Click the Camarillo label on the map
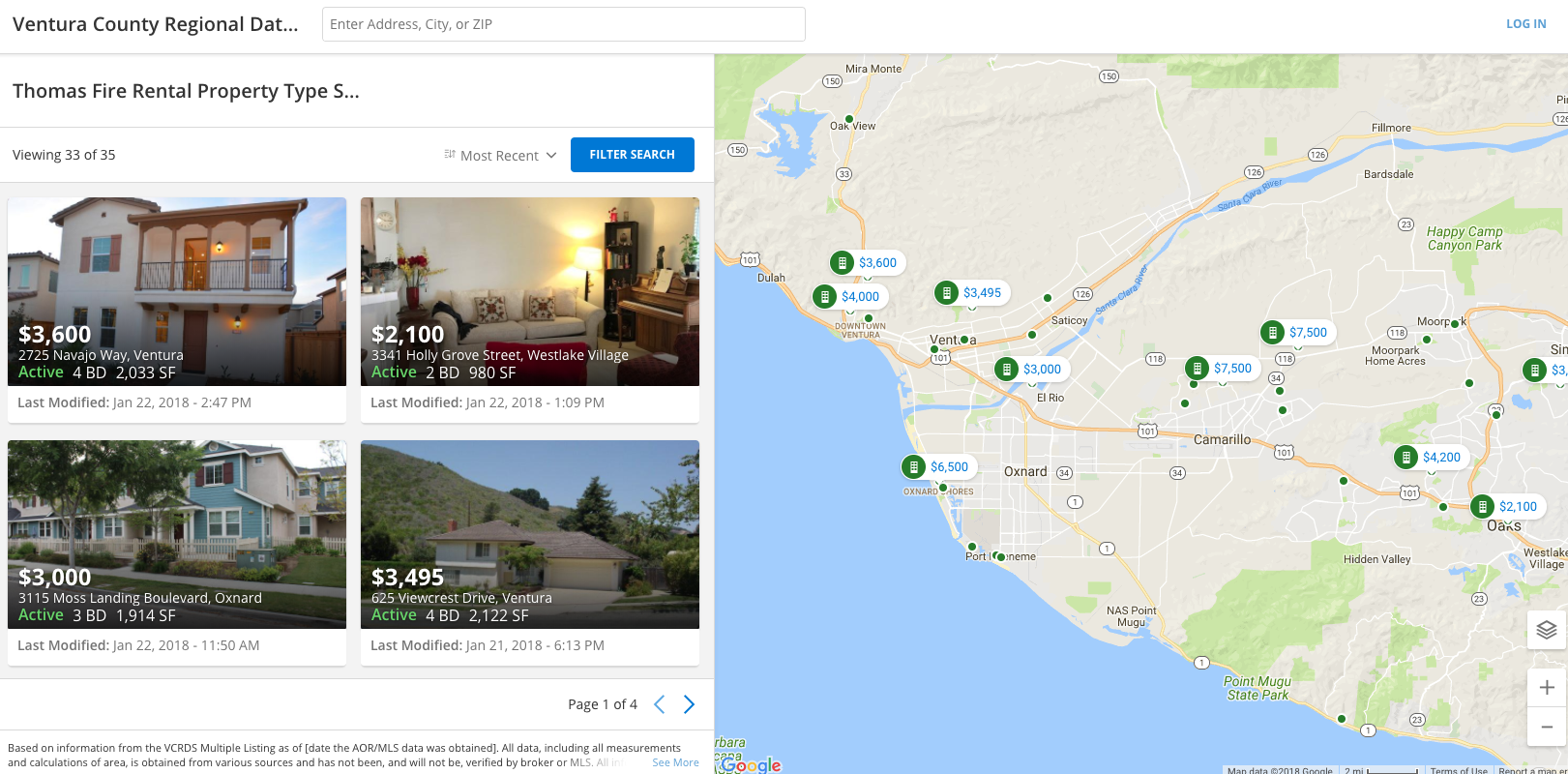Viewport: 1568px width, 774px height. pyautogui.click(x=1222, y=439)
